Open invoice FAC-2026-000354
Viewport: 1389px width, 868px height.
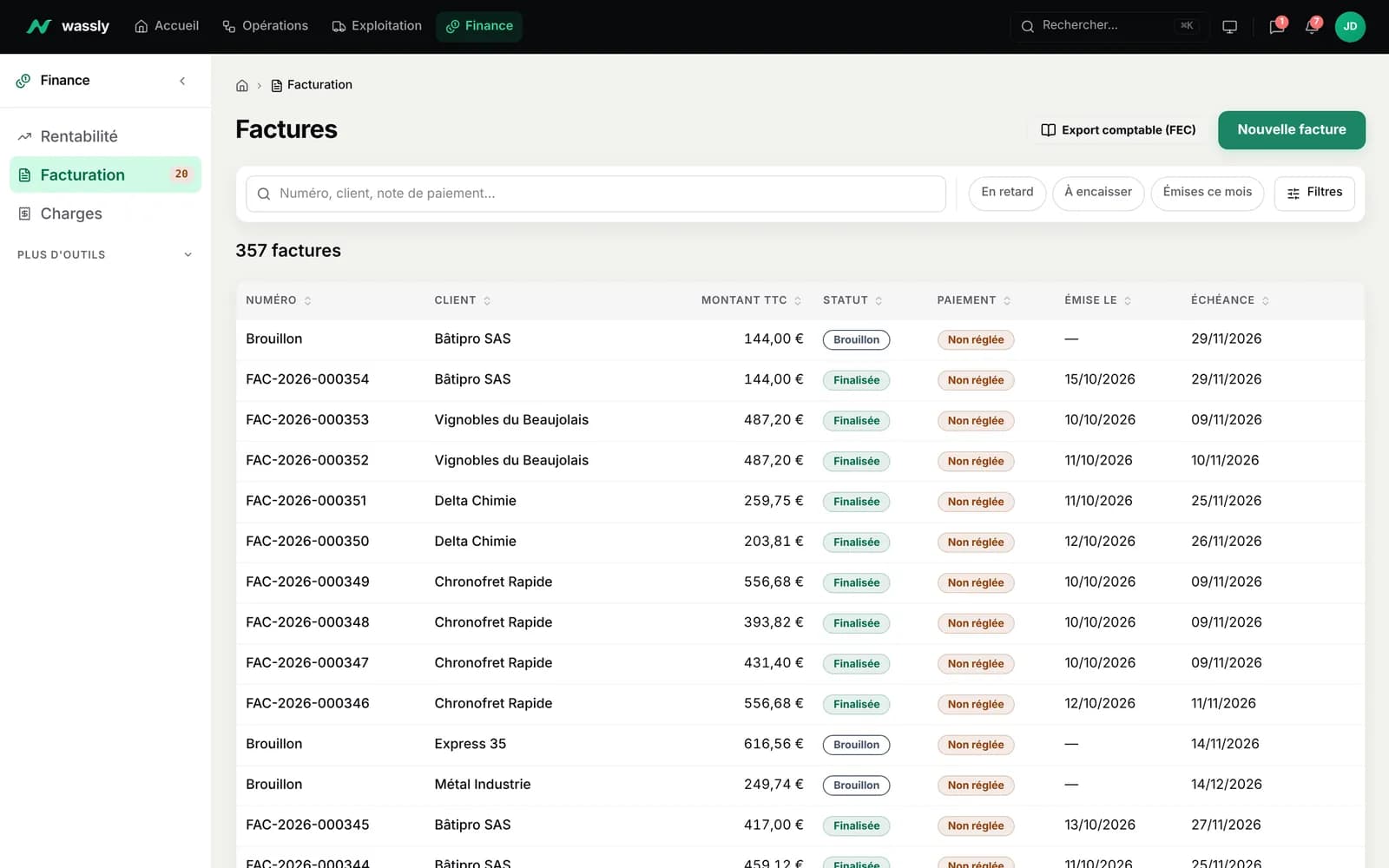(800, 380)
